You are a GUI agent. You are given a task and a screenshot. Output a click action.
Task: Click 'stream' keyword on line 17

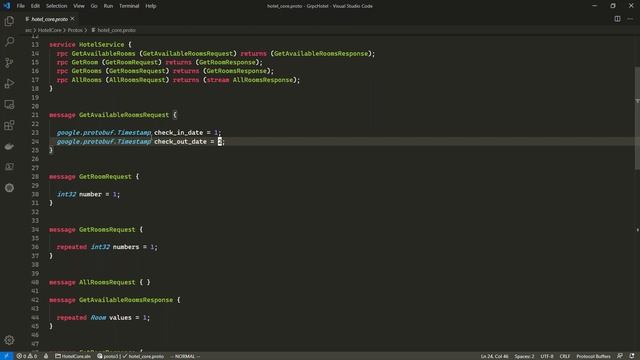(218, 80)
